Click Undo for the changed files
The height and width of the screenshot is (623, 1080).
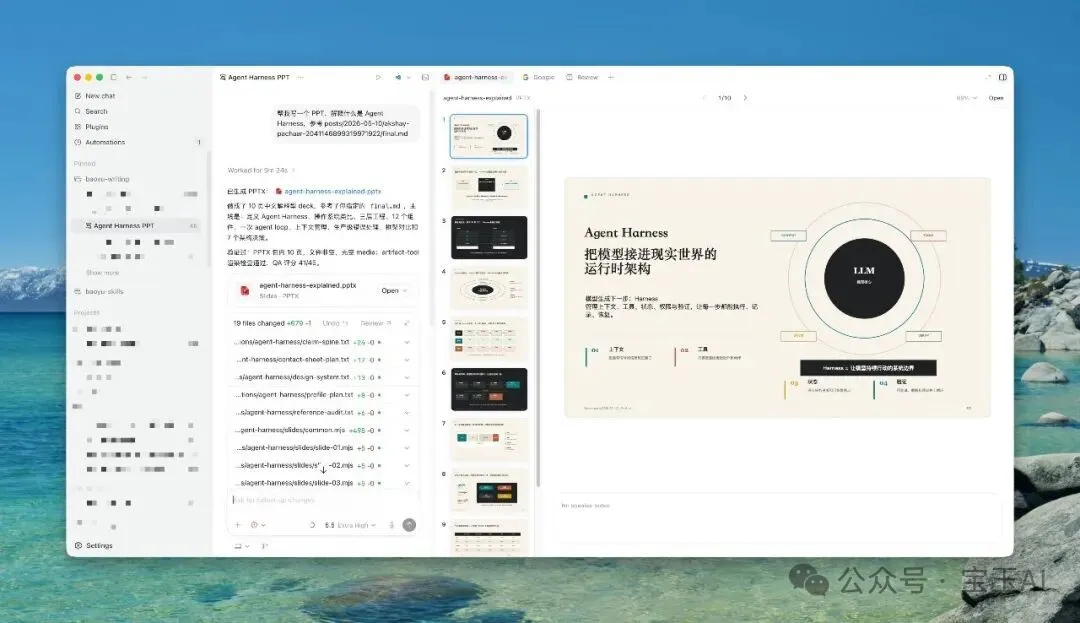point(334,323)
